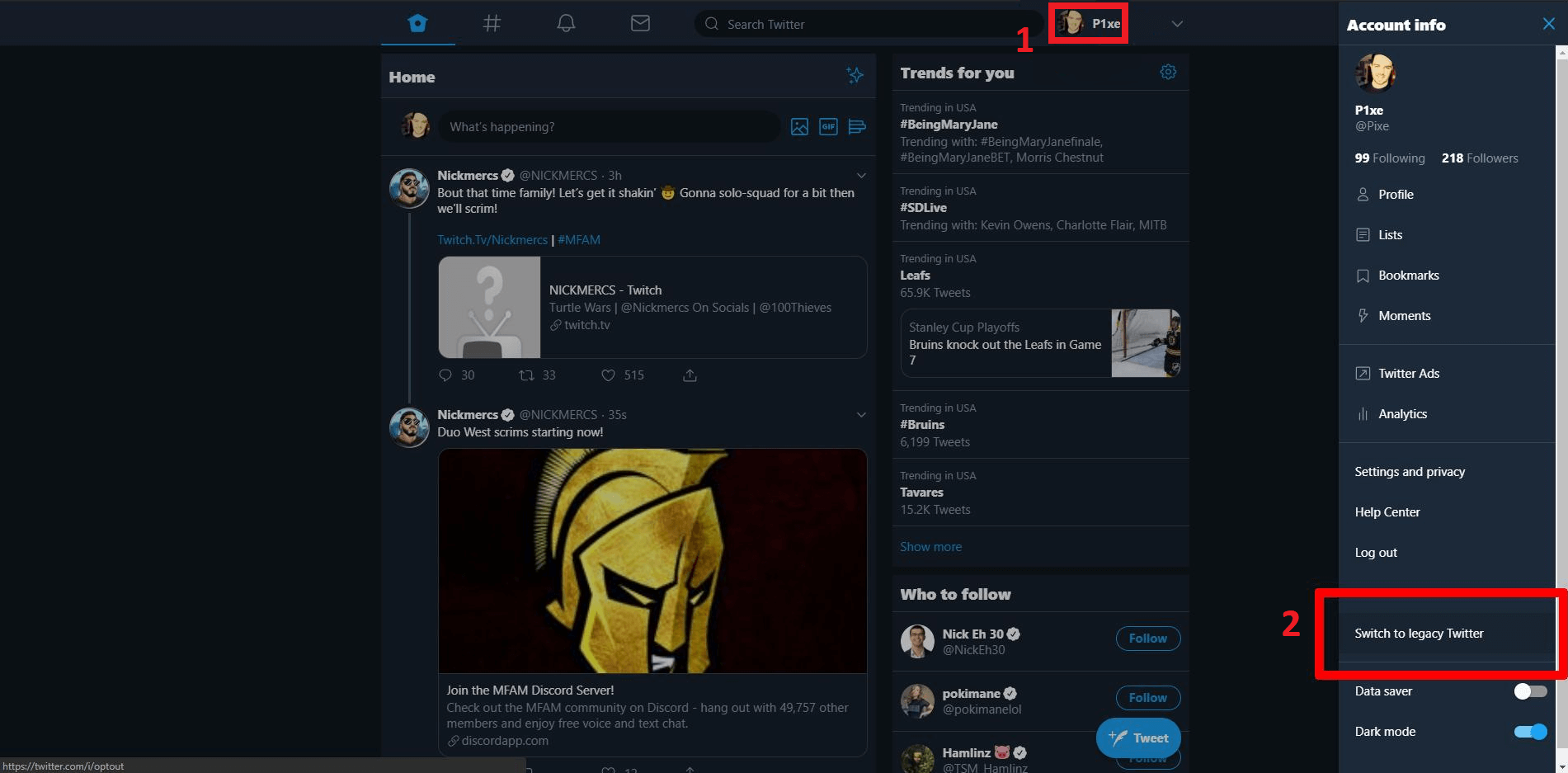This screenshot has width=1568, height=773.
Task: Click the #MFAM hashtag
Action: (579, 239)
